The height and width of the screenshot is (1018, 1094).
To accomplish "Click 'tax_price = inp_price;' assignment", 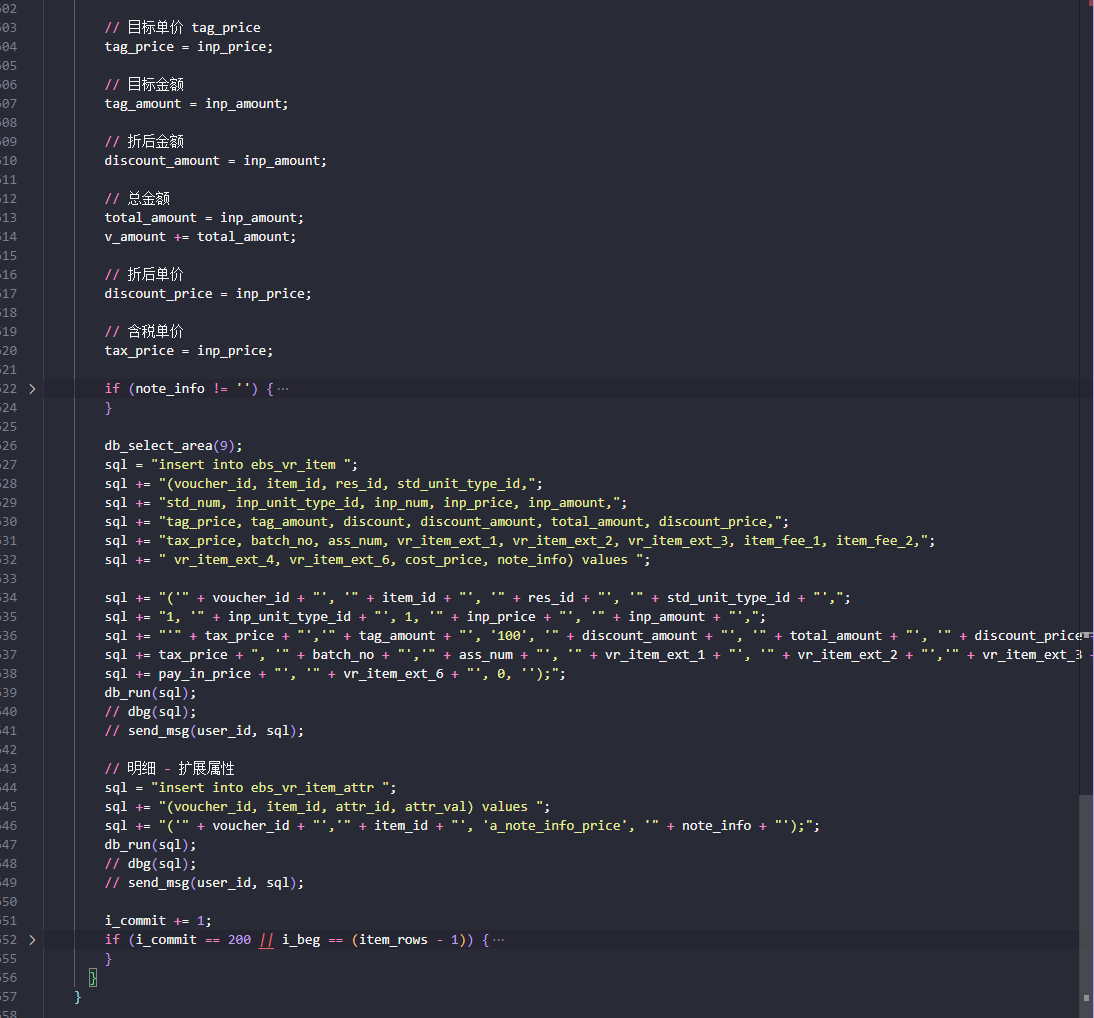I will coord(188,350).
